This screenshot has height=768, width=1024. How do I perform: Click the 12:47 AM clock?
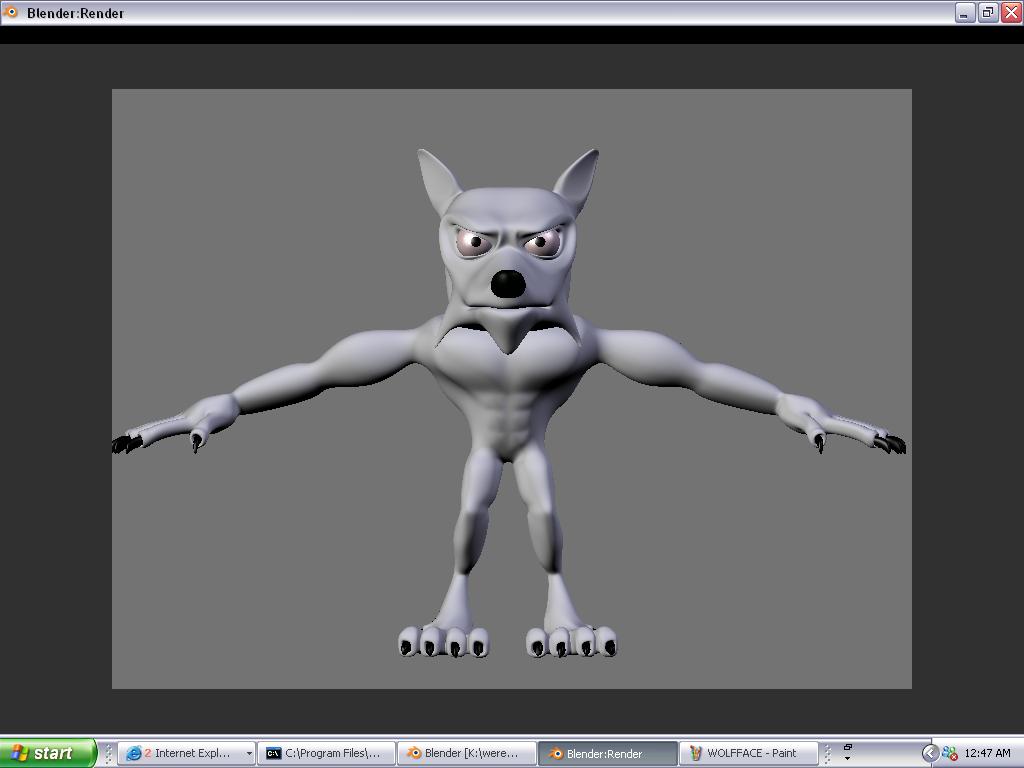987,753
